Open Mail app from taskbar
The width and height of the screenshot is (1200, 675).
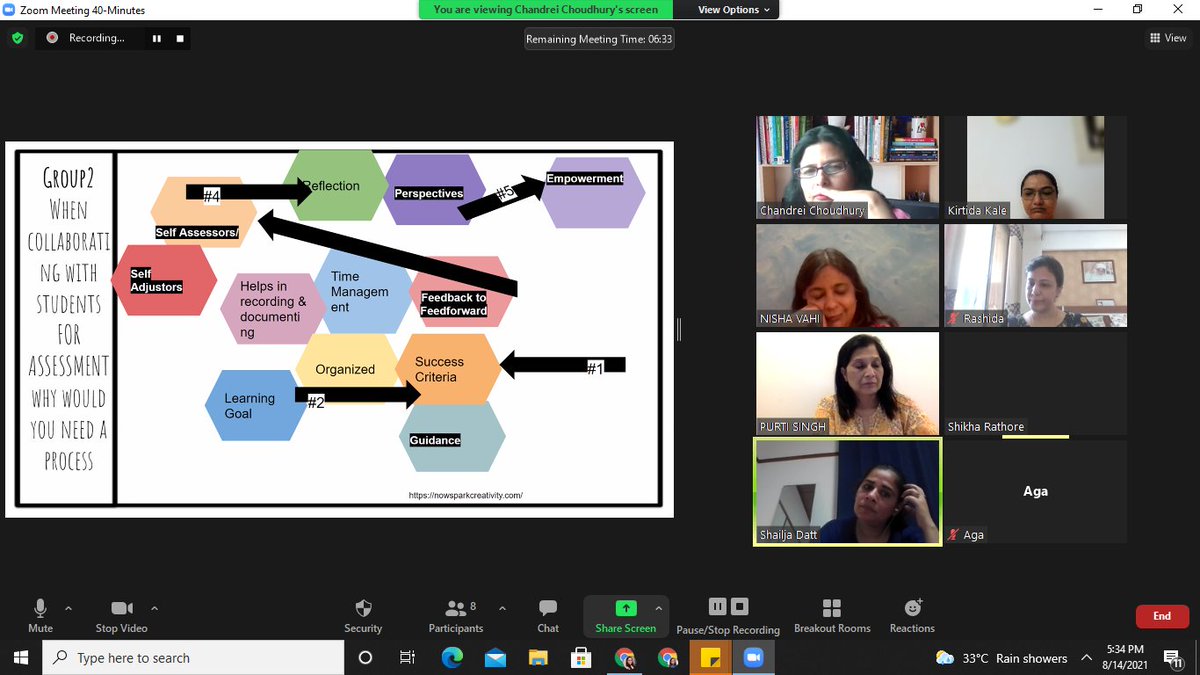point(495,658)
